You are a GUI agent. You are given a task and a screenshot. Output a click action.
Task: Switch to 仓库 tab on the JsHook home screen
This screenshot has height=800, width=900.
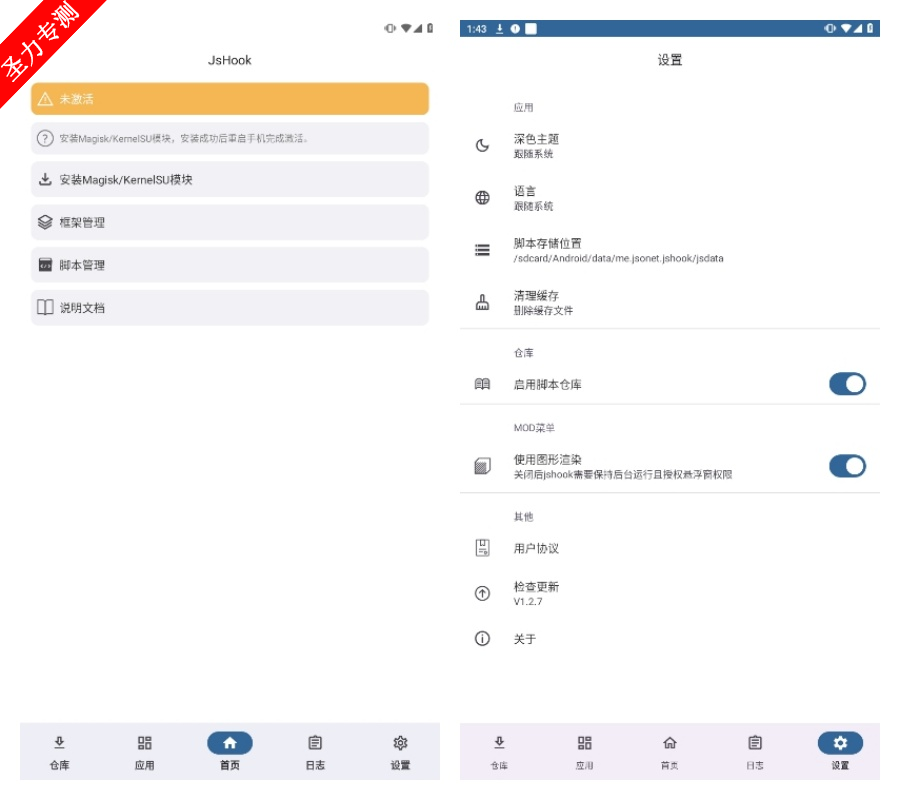[x=59, y=752]
